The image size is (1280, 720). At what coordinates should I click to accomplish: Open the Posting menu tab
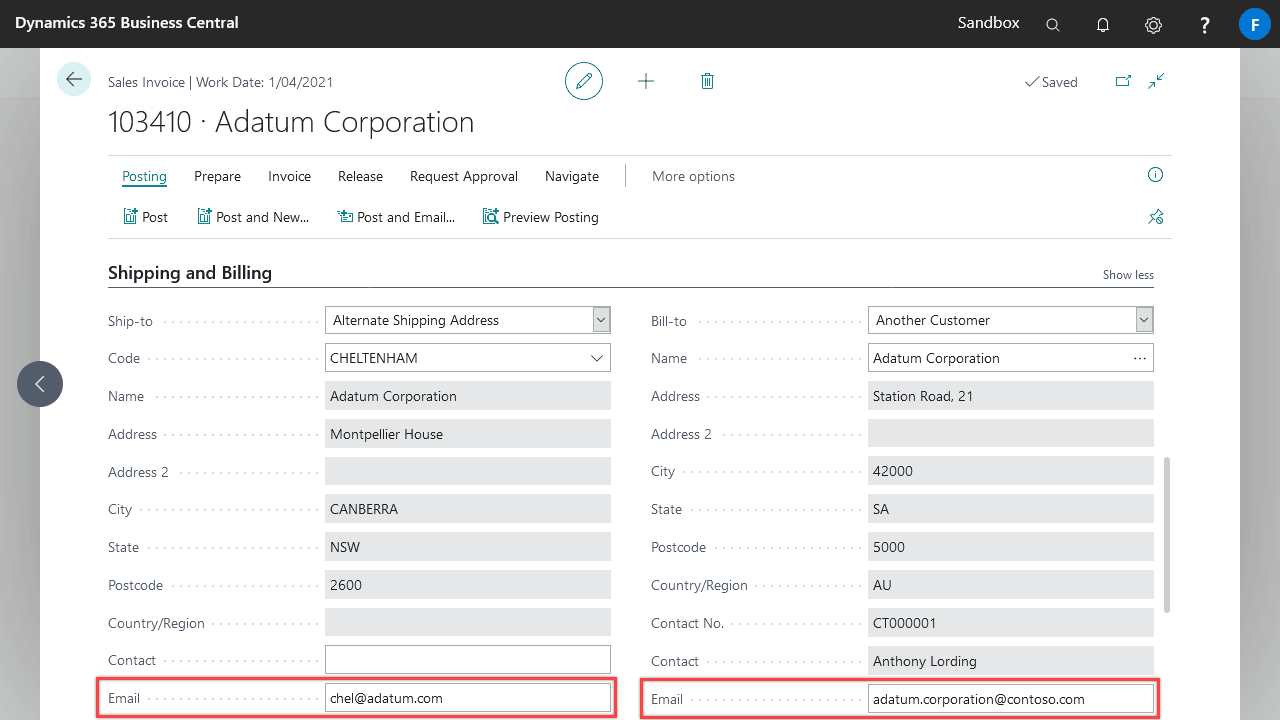click(x=144, y=176)
